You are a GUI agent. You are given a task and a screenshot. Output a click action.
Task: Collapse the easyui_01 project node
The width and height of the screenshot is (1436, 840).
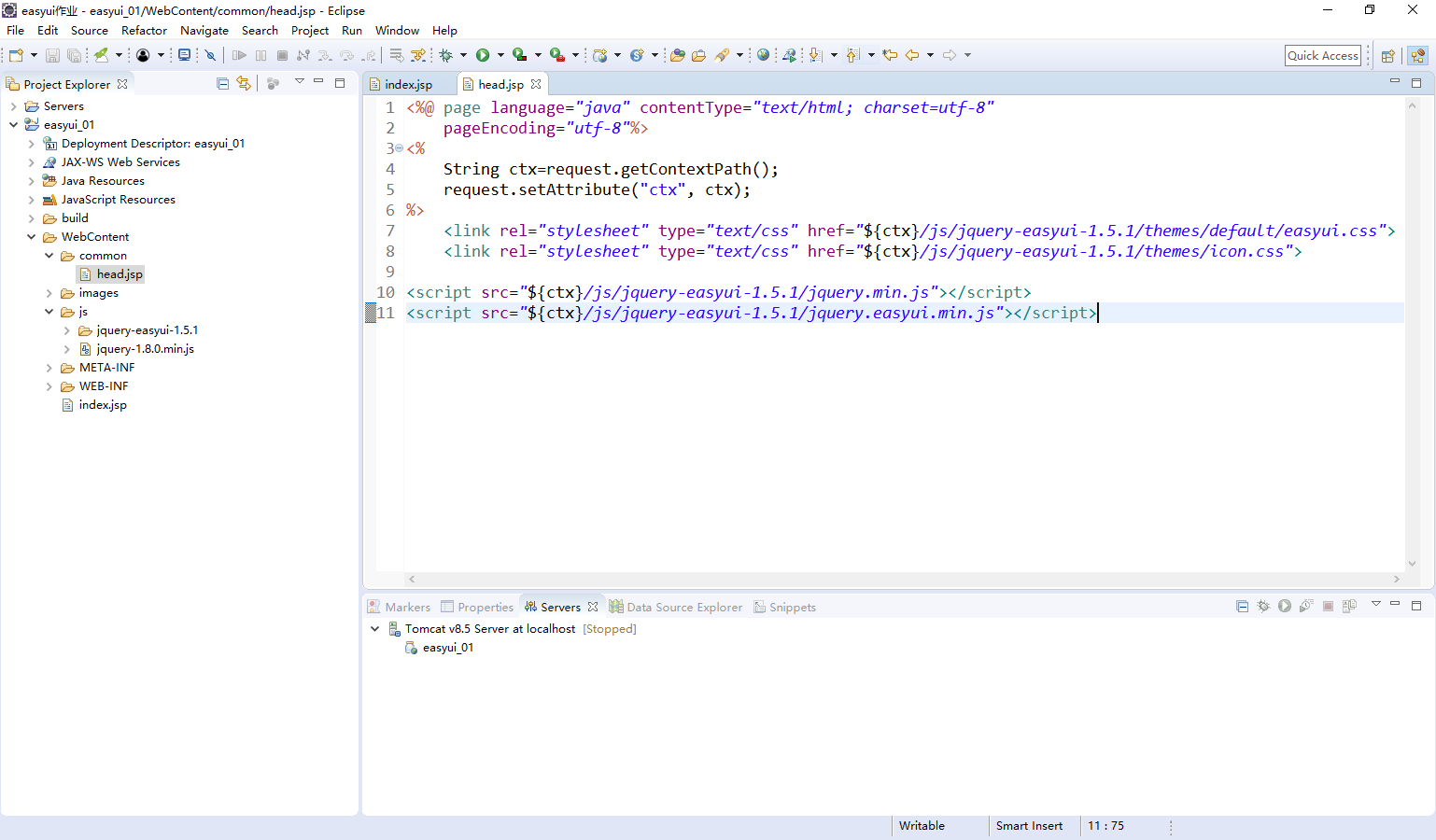[x=13, y=125]
